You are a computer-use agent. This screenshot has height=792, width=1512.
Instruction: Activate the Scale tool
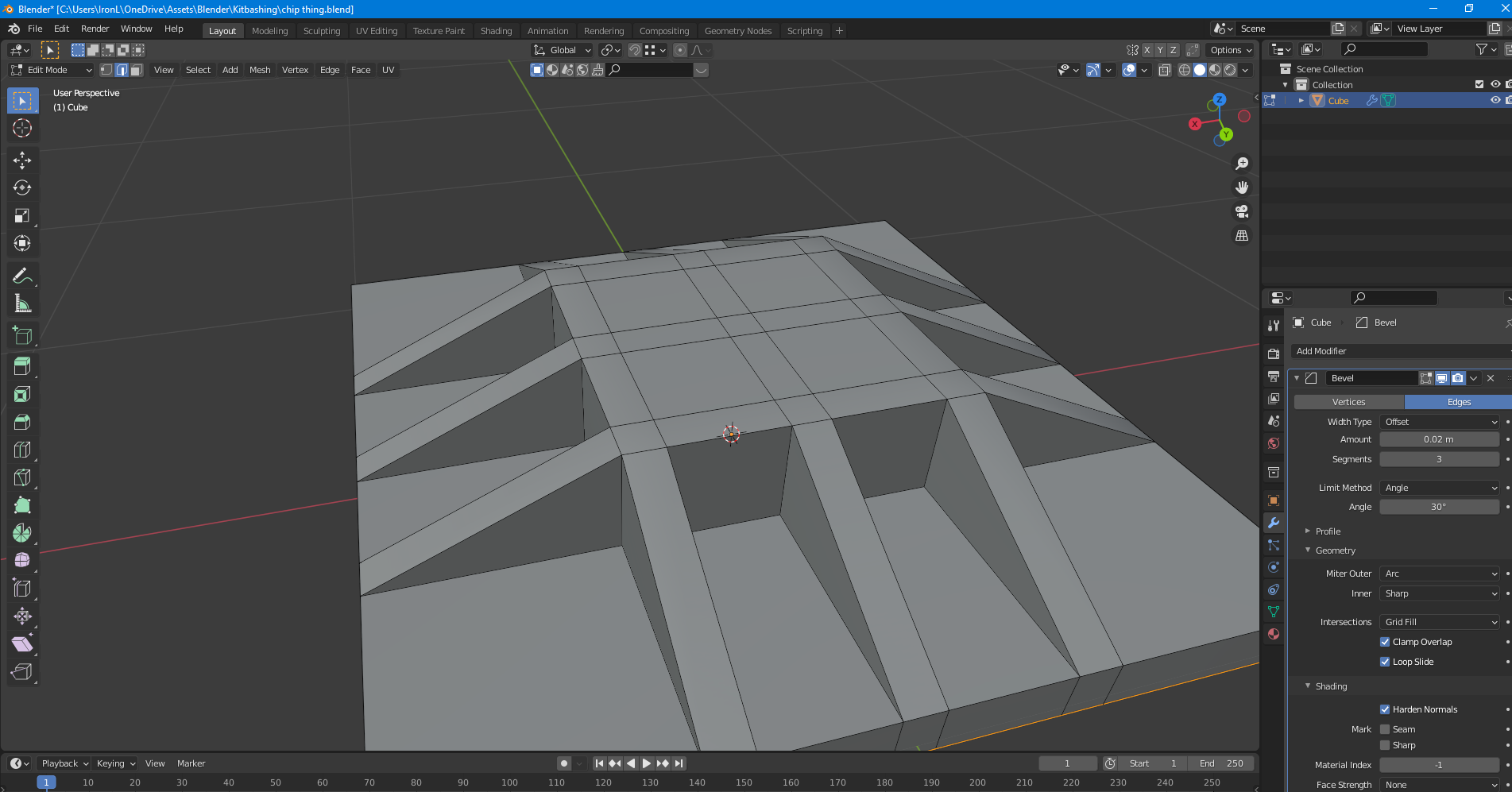pos(22,215)
